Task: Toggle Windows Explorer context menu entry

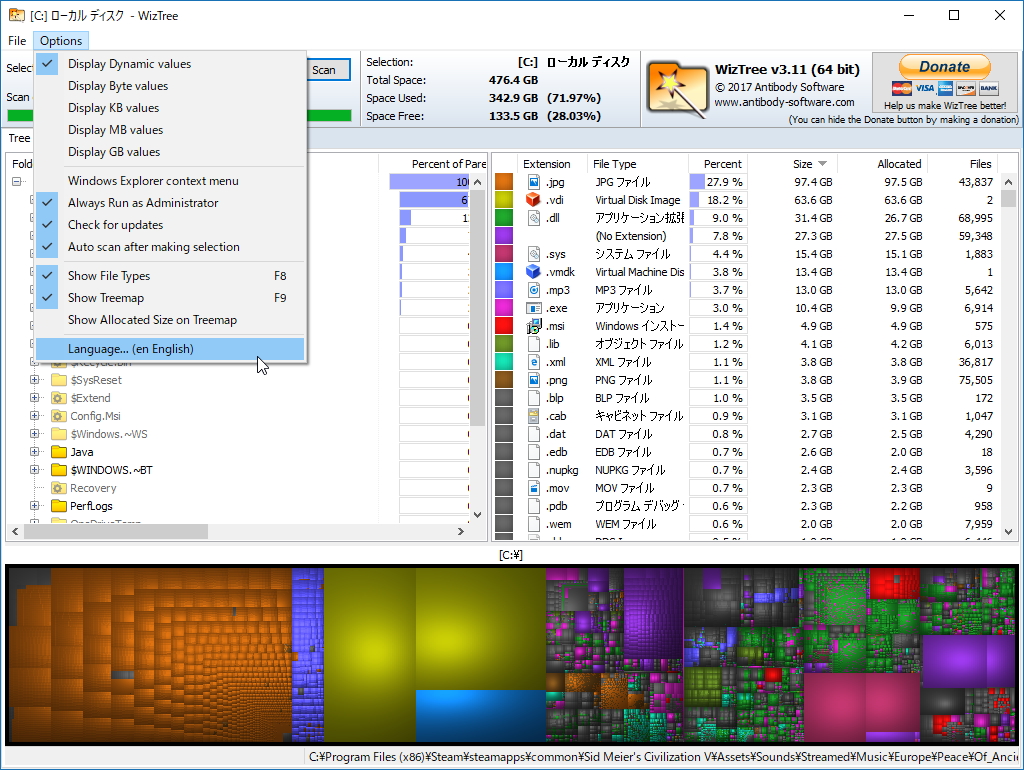Action: 170,181
